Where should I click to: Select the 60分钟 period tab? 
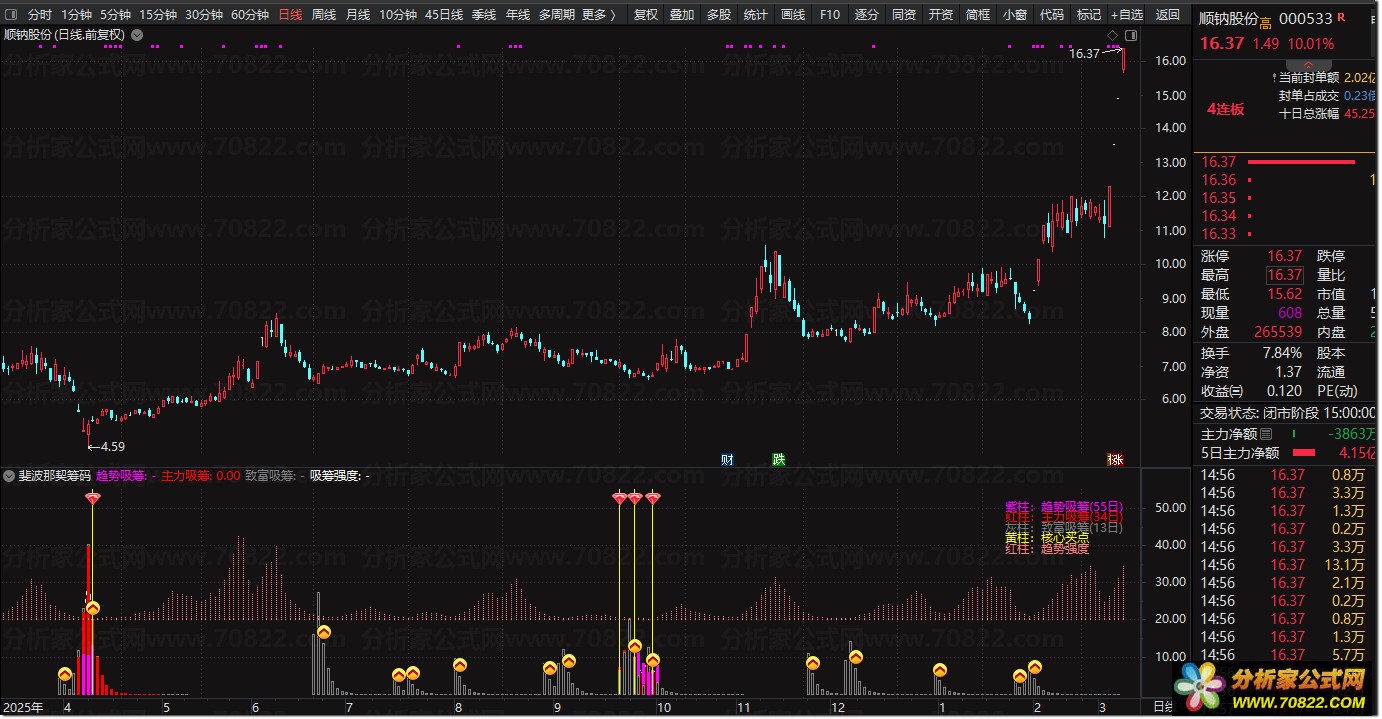click(x=250, y=15)
